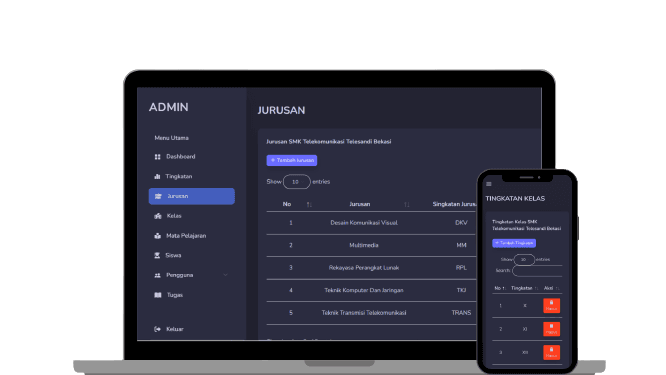
Task: Sort by the Jurusan column arrows
Action: 406,204
